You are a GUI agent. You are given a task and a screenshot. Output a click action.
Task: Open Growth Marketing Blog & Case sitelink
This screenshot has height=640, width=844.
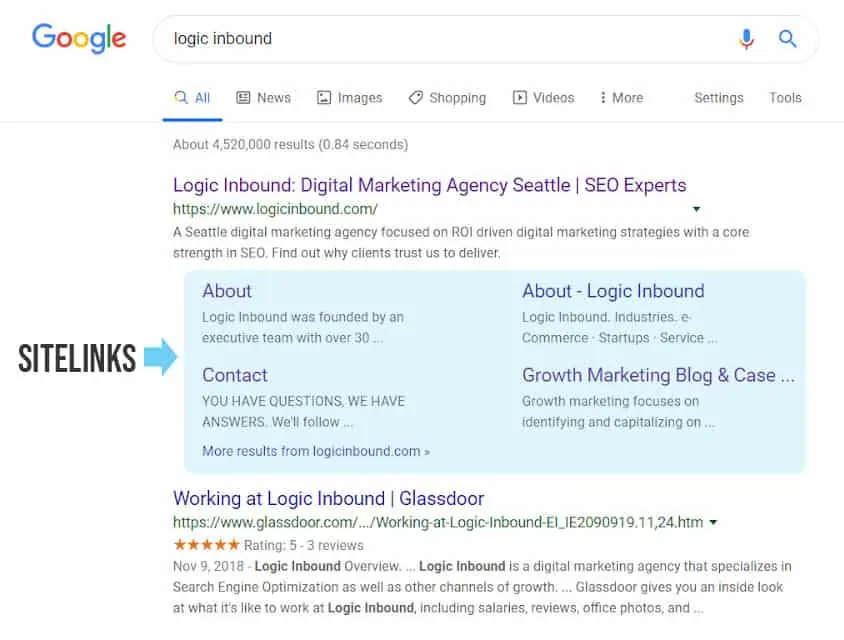pos(658,375)
